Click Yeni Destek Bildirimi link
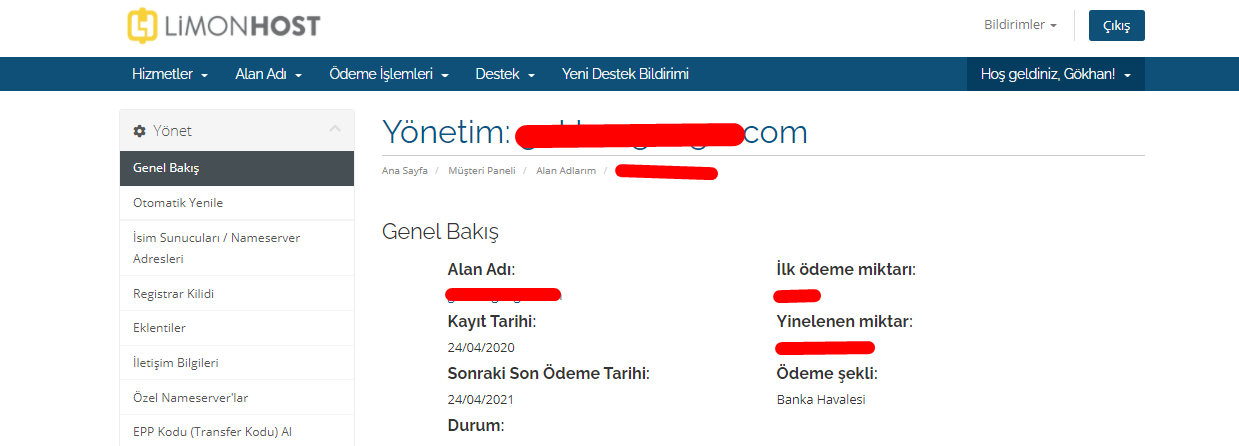The width and height of the screenshot is (1239, 446). pyautogui.click(x=625, y=74)
